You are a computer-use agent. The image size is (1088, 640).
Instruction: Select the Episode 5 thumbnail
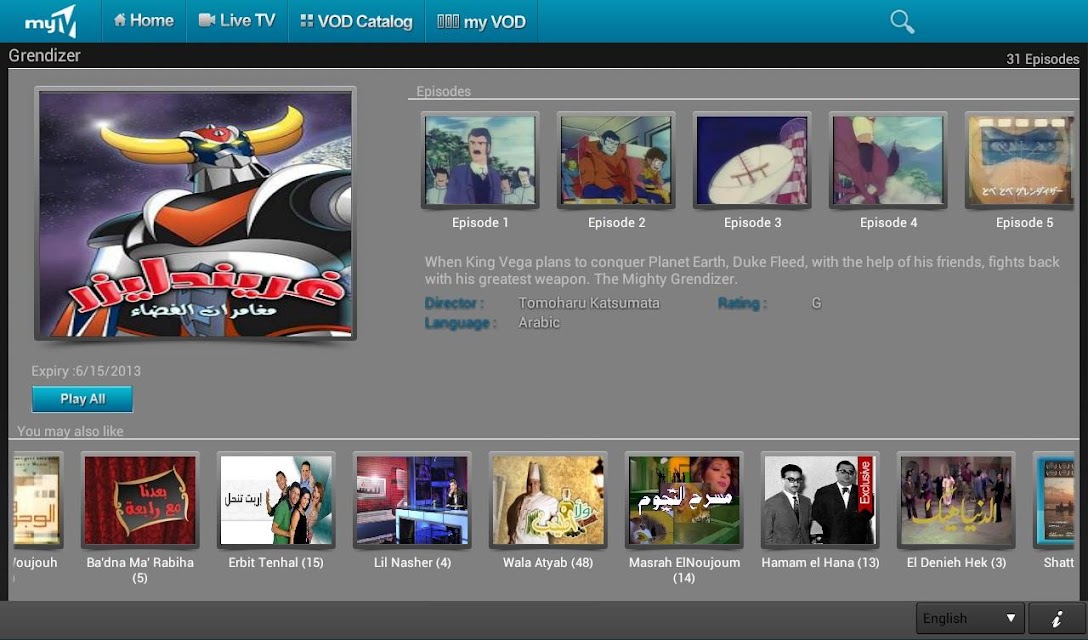[x=1021, y=160]
